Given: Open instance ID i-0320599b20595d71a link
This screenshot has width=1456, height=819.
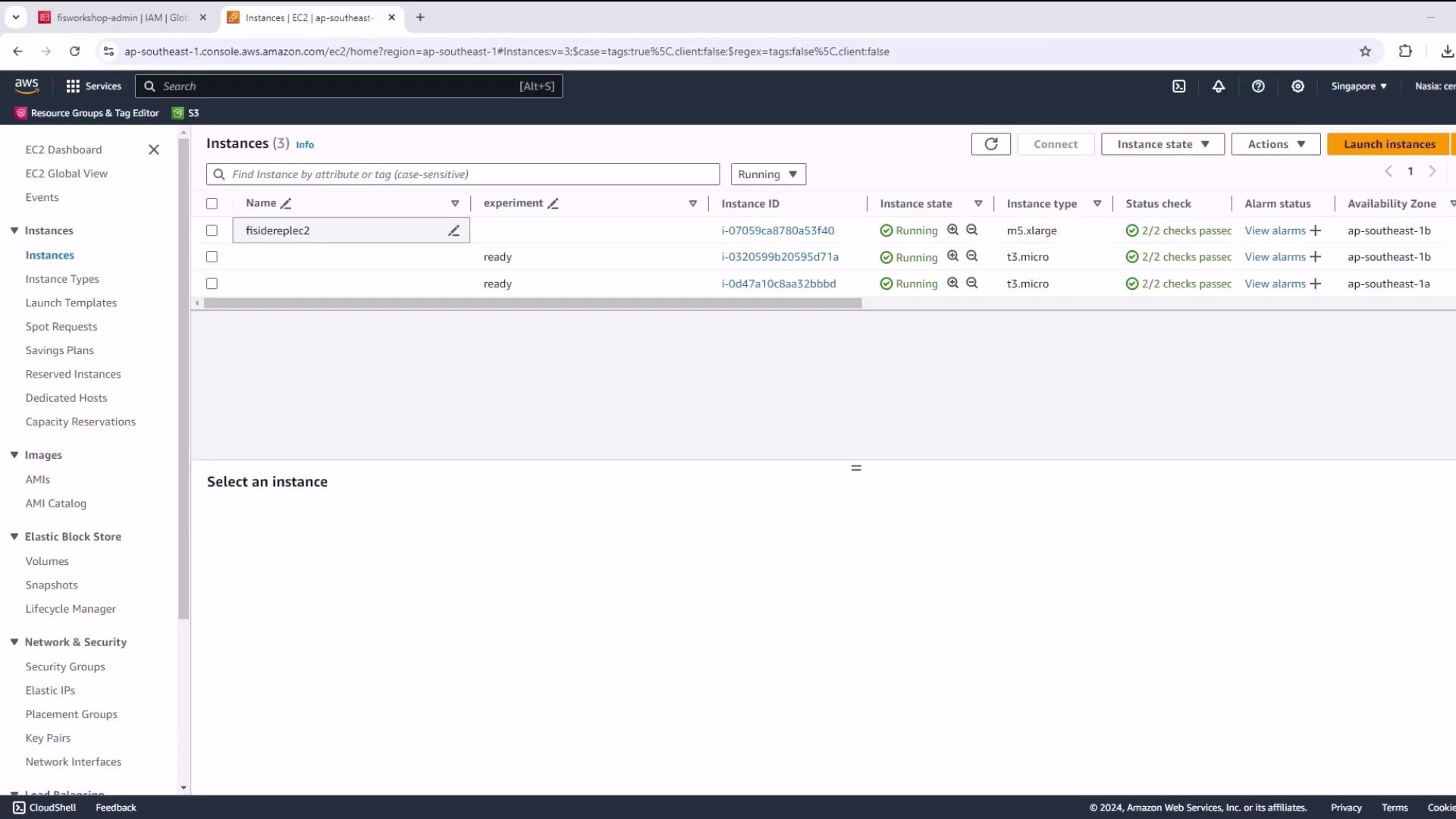Looking at the screenshot, I should [x=780, y=257].
